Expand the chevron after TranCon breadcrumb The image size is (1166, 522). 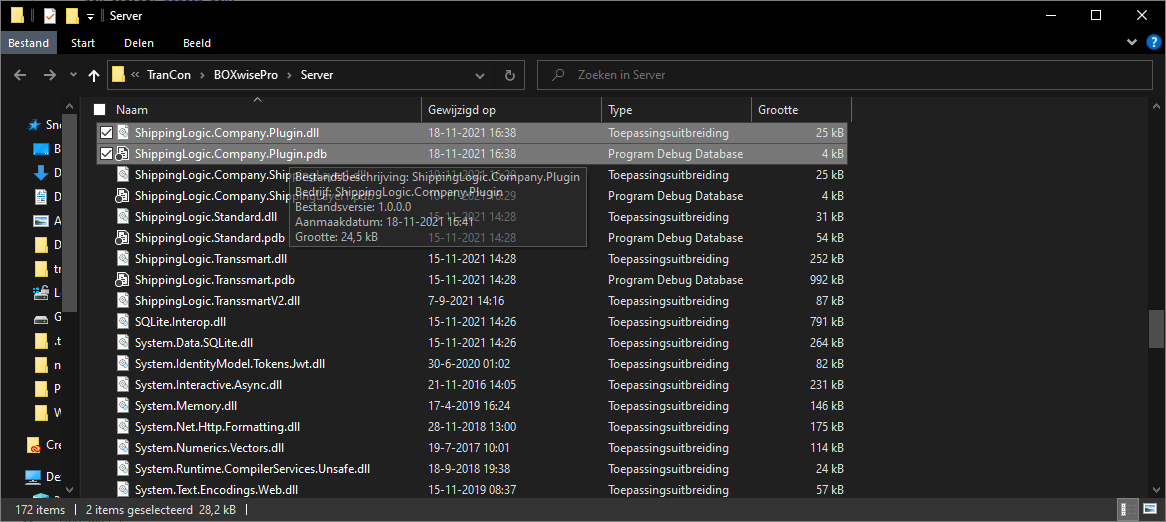click(200, 75)
